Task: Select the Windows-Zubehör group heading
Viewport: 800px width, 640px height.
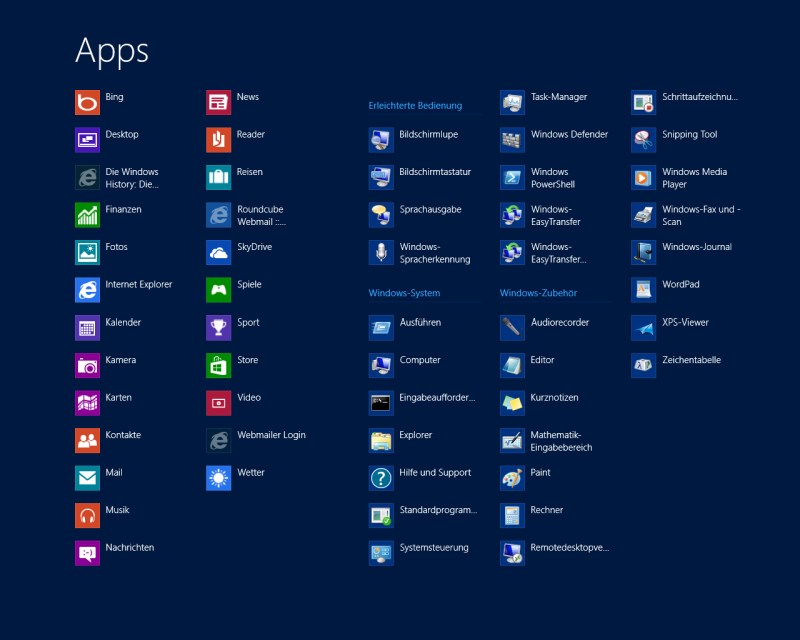Action: coord(538,293)
